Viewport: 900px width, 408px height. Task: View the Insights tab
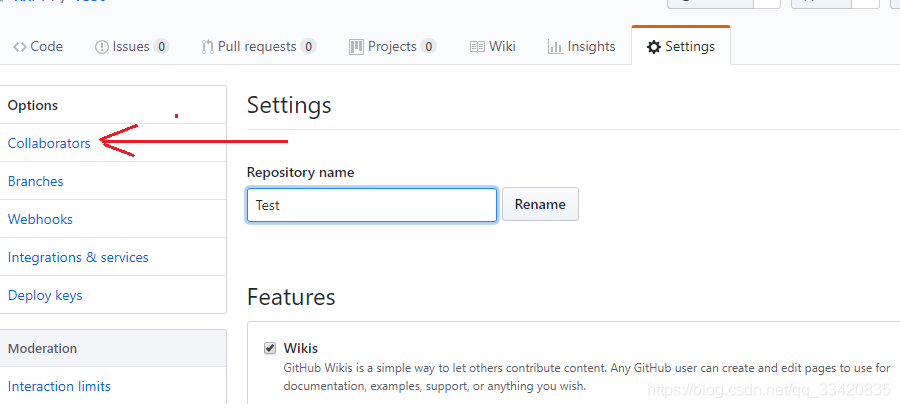[581, 46]
